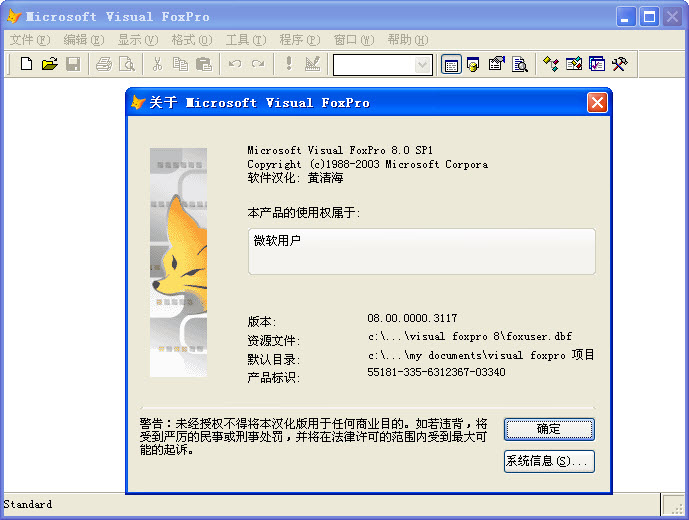Click the New file toolbar icon
The height and width of the screenshot is (520, 689).
pyautogui.click(x=26, y=64)
